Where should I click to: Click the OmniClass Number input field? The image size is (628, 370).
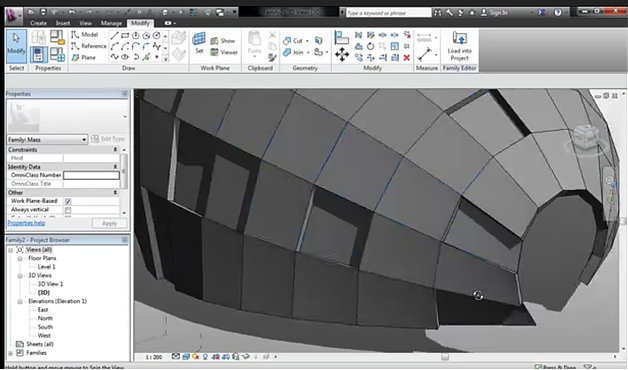(x=91, y=175)
